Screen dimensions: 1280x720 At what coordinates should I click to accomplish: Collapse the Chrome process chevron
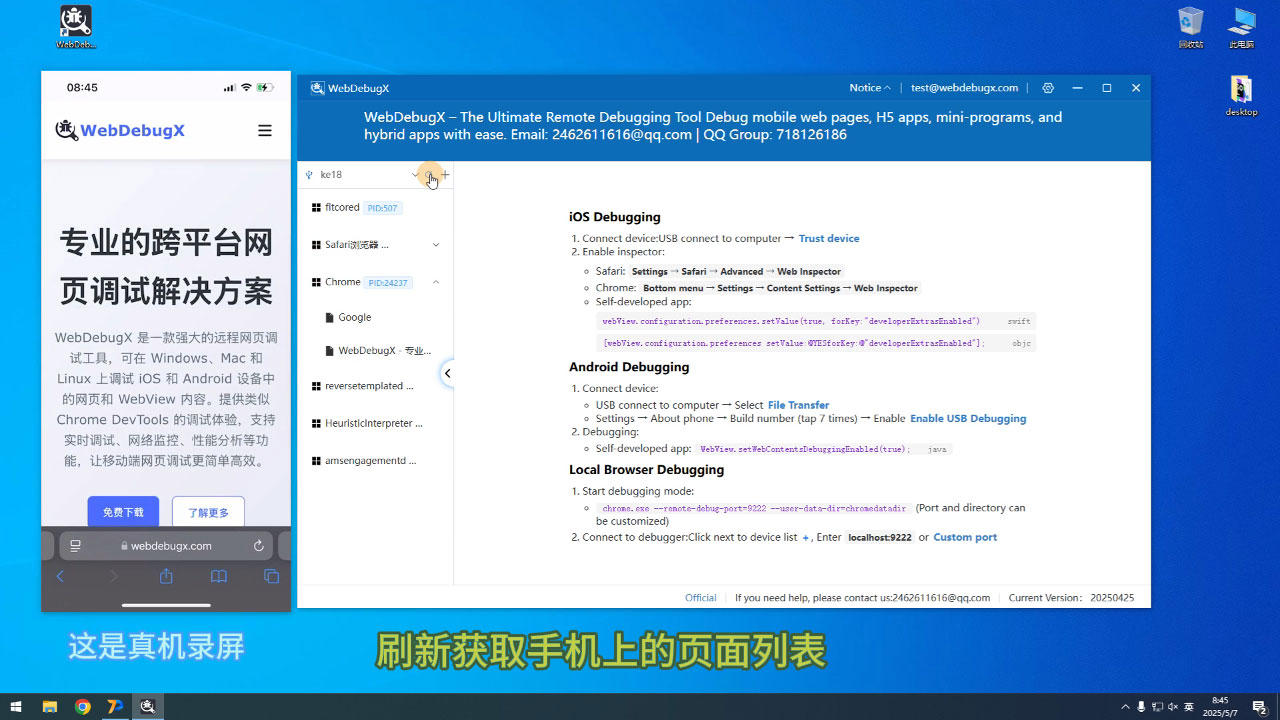pyautogui.click(x=436, y=282)
